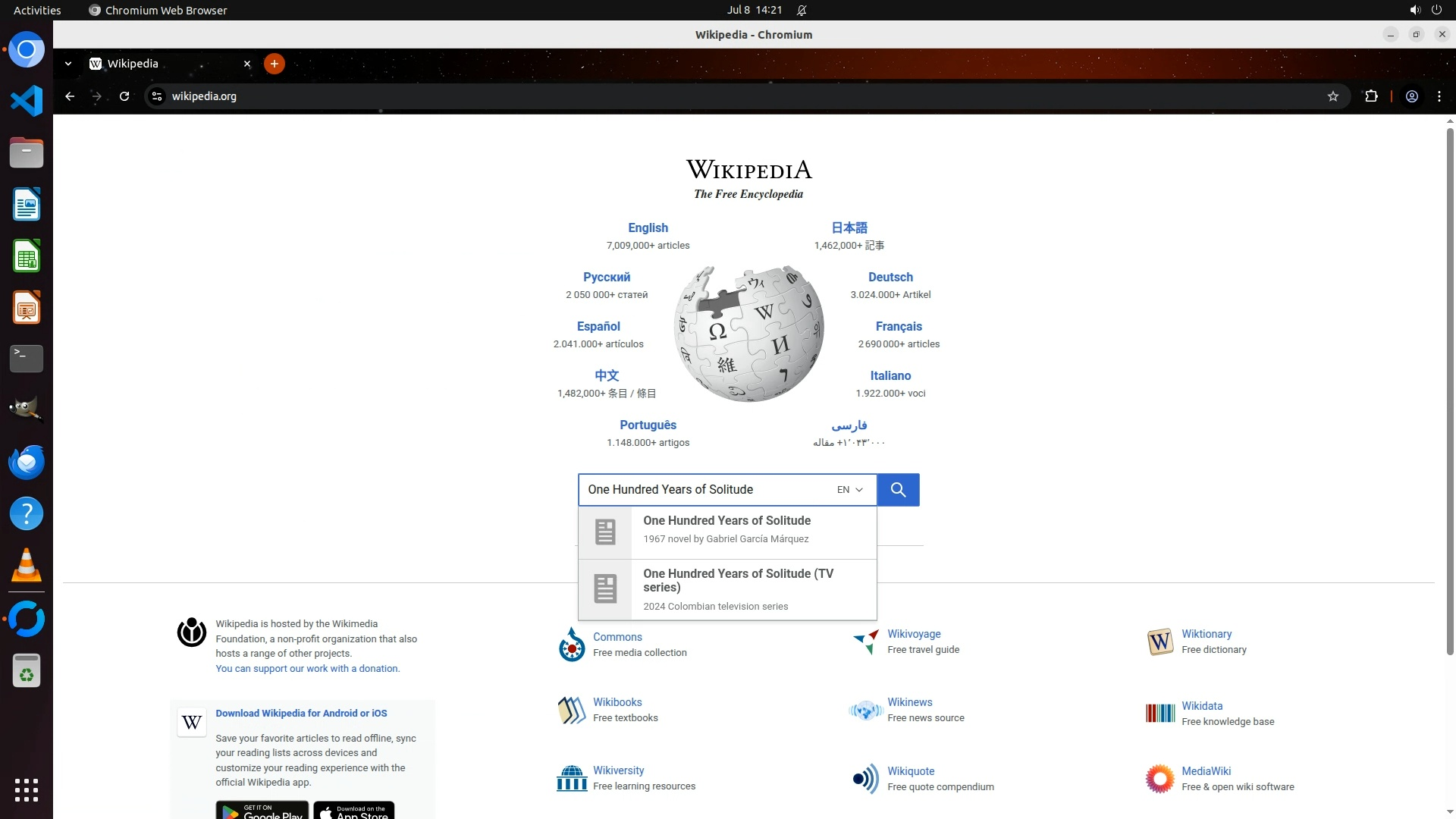Open the Commons logo icon

point(572,645)
